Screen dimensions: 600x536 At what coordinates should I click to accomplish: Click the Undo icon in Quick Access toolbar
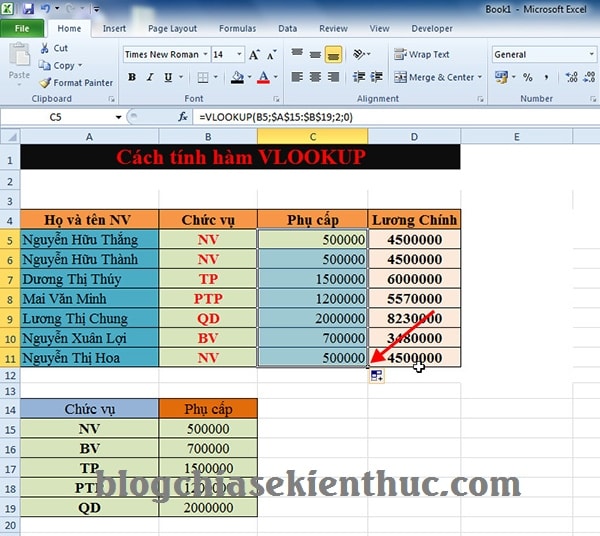[45, 8]
